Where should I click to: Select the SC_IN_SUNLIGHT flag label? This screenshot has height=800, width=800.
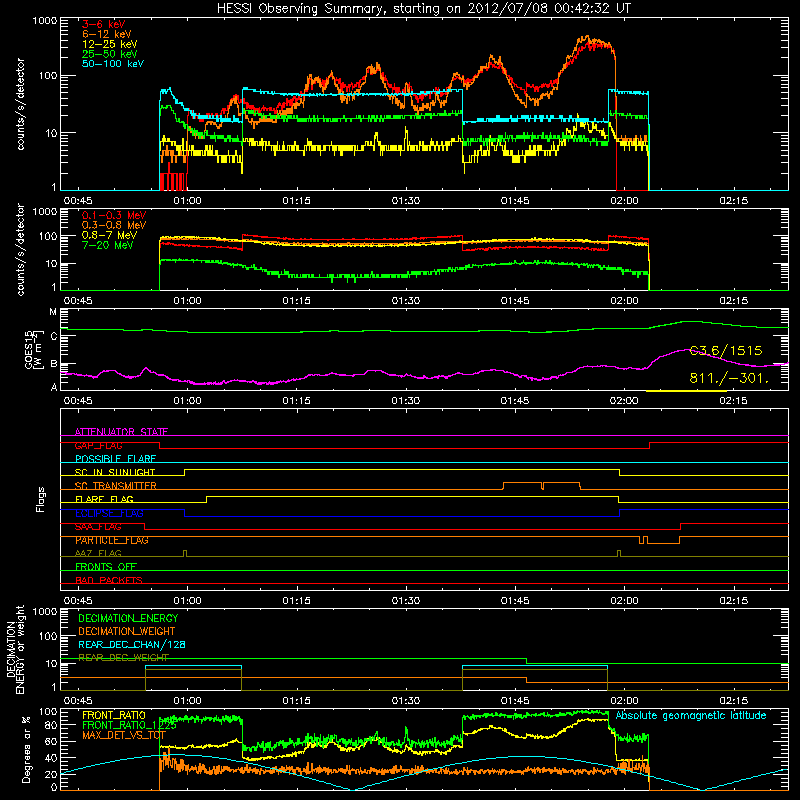[115, 472]
